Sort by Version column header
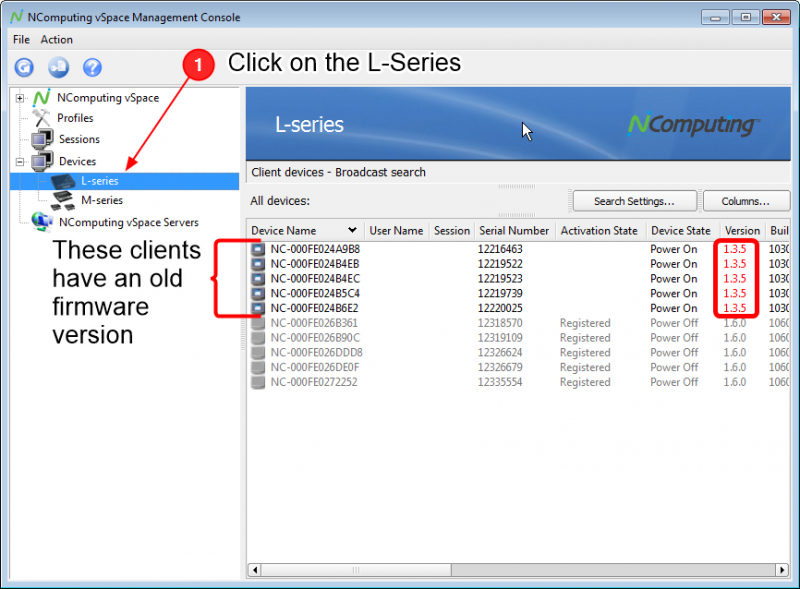Screen dimensions: 800x589 click(x=742, y=231)
